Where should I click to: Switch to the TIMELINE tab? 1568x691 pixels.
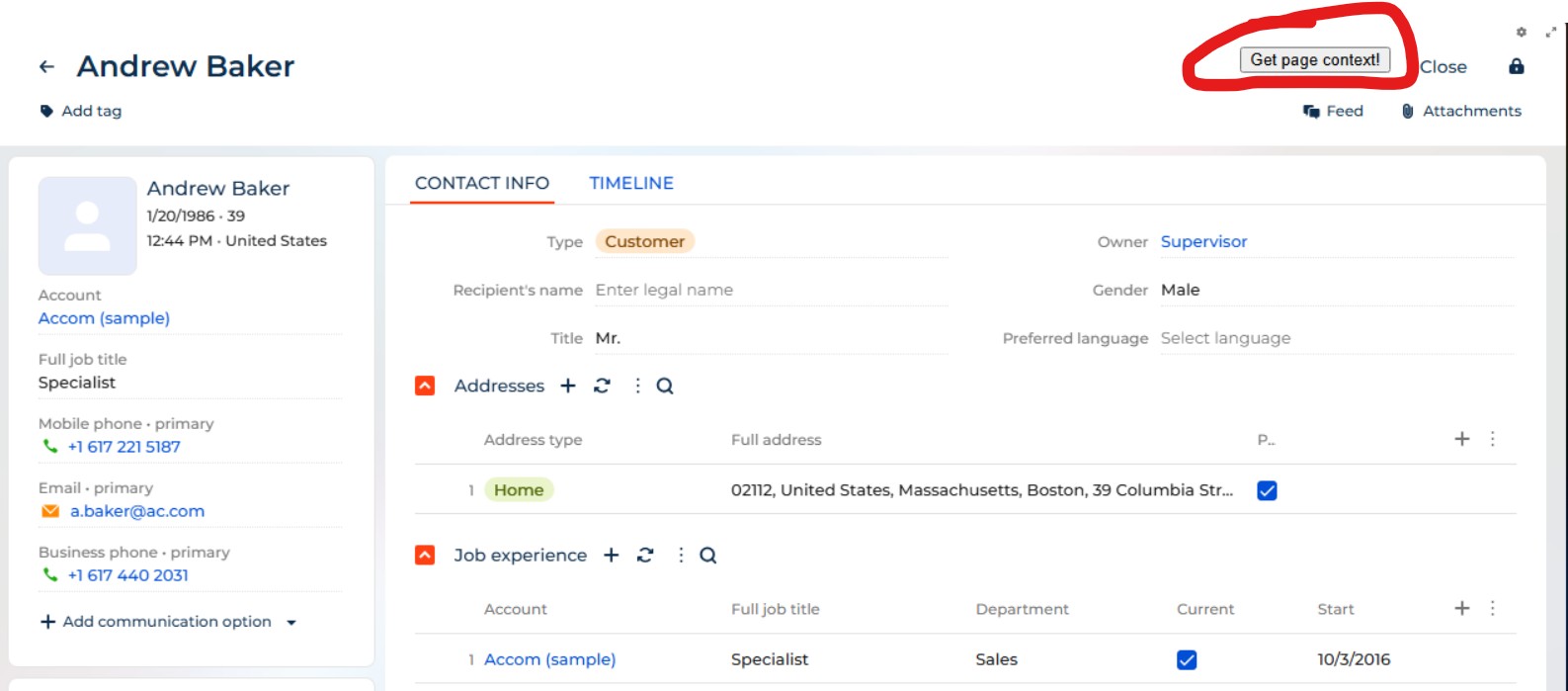tap(631, 183)
